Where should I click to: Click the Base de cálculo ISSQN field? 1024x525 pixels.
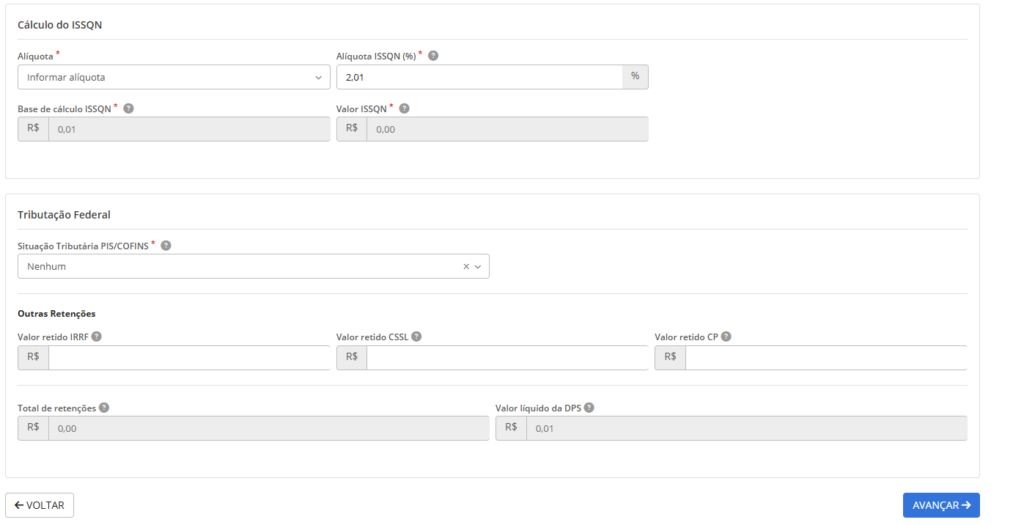point(189,129)
